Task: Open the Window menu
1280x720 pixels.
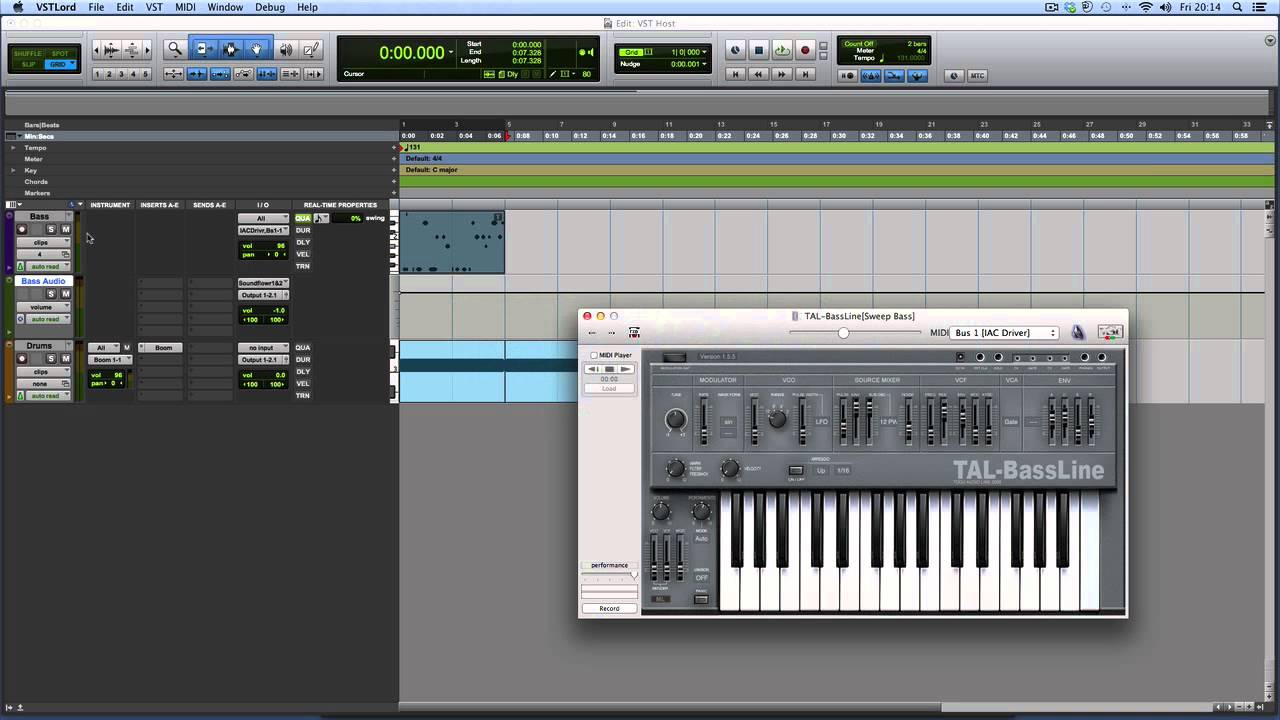Action: pos(225,7)
